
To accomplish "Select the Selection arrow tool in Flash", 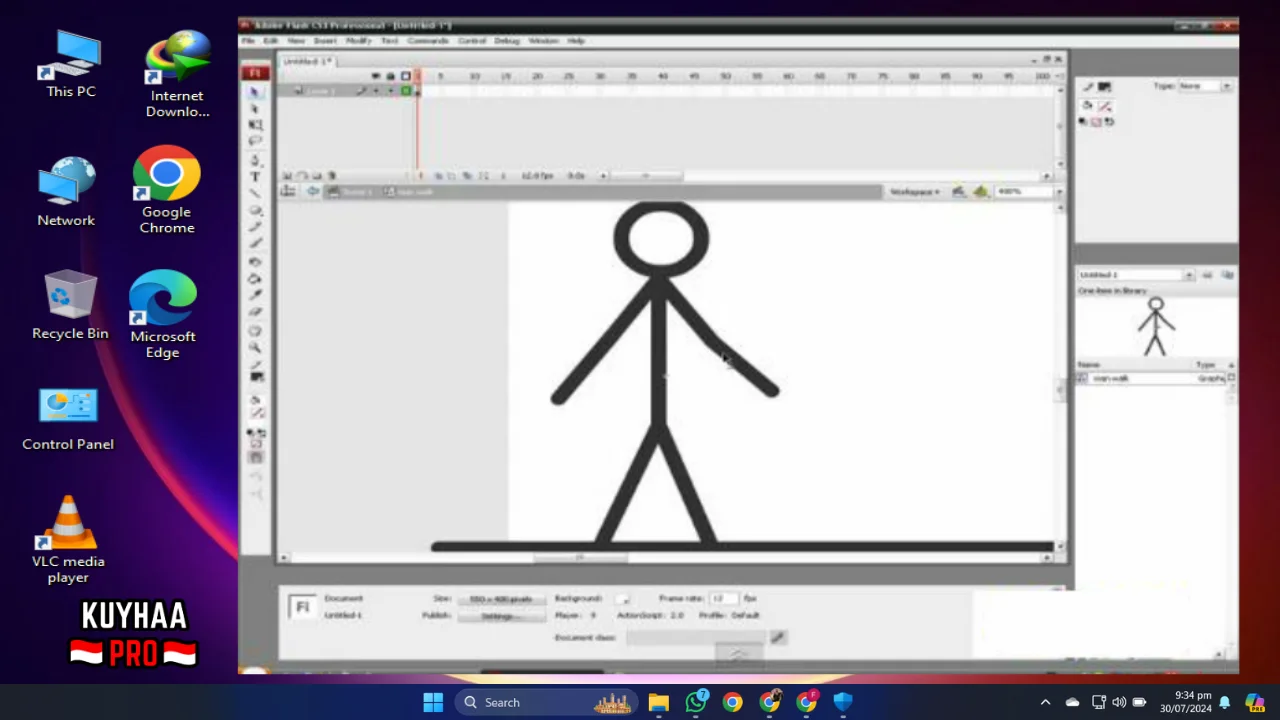I will [255, 91].
